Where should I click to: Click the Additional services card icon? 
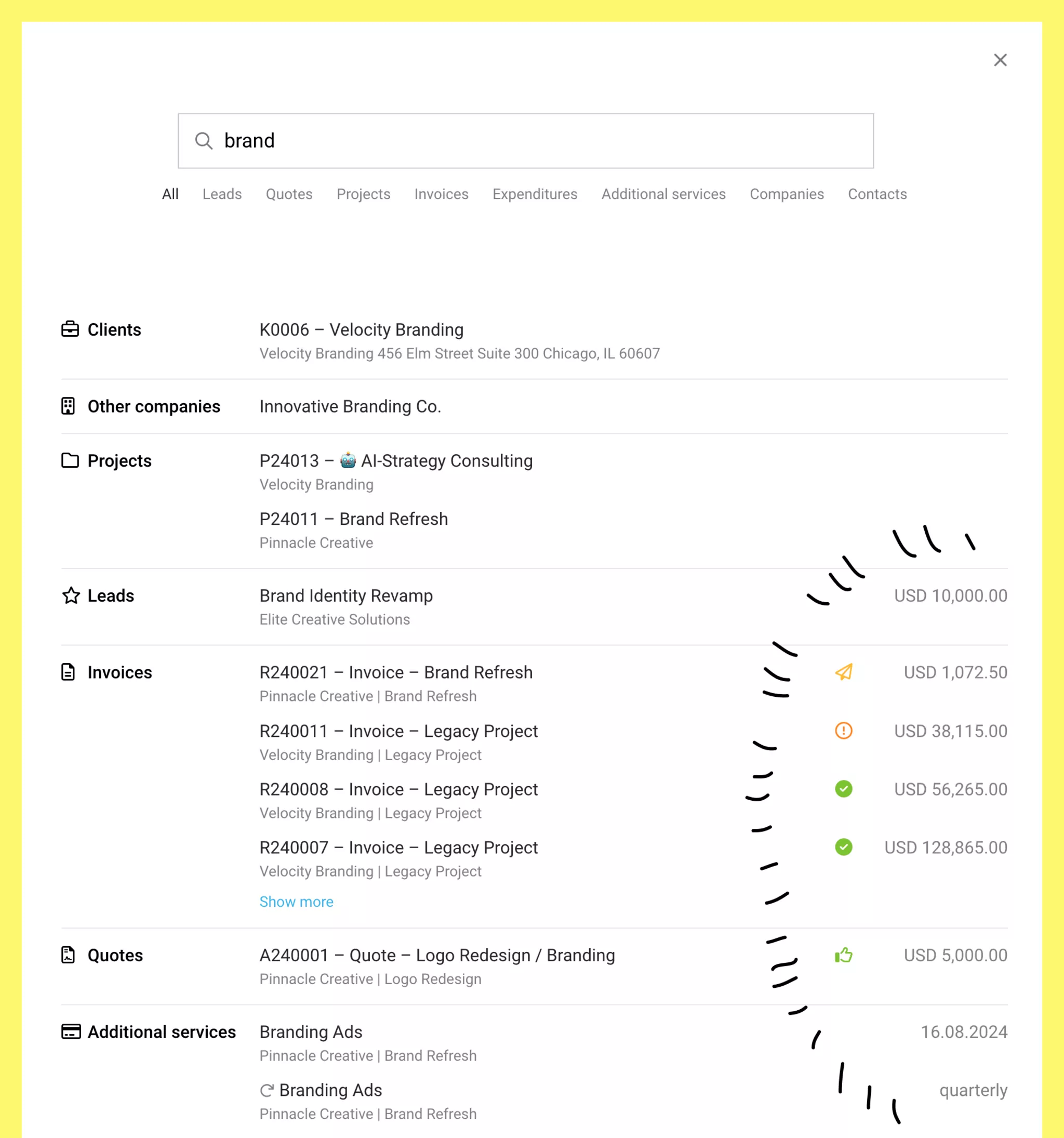click(71, 1031)
